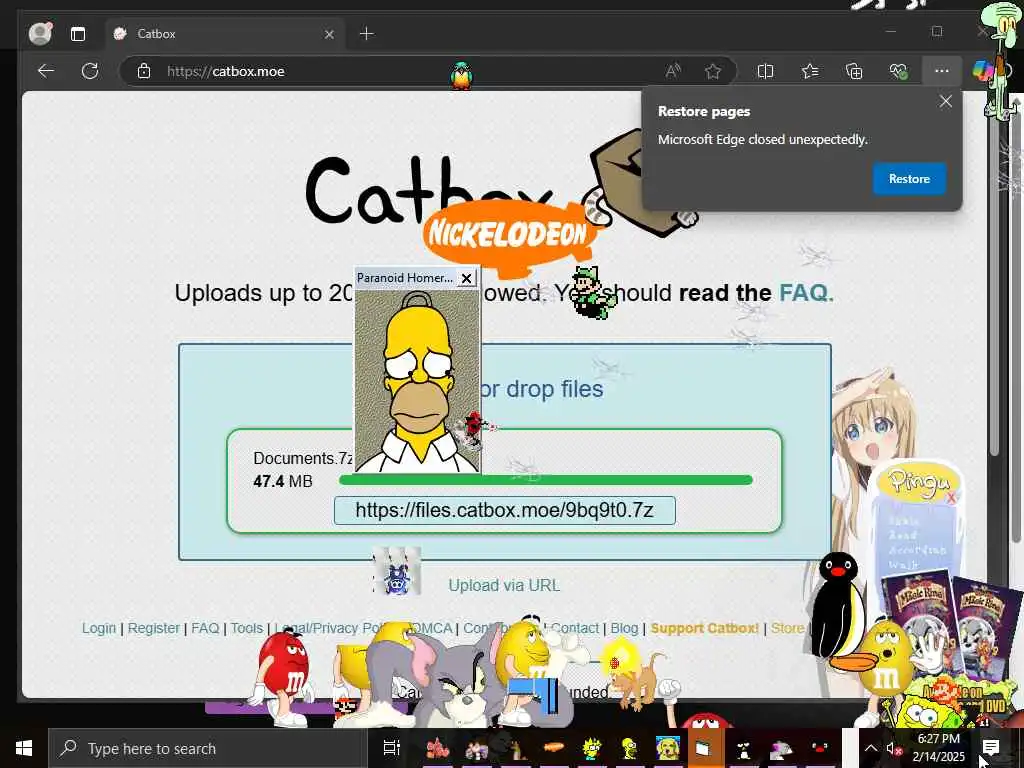Image resolution: width=1024 pixels, height=768 pixels.
Task: Open the Favorites list icon
Action: (x=810, y=71)
